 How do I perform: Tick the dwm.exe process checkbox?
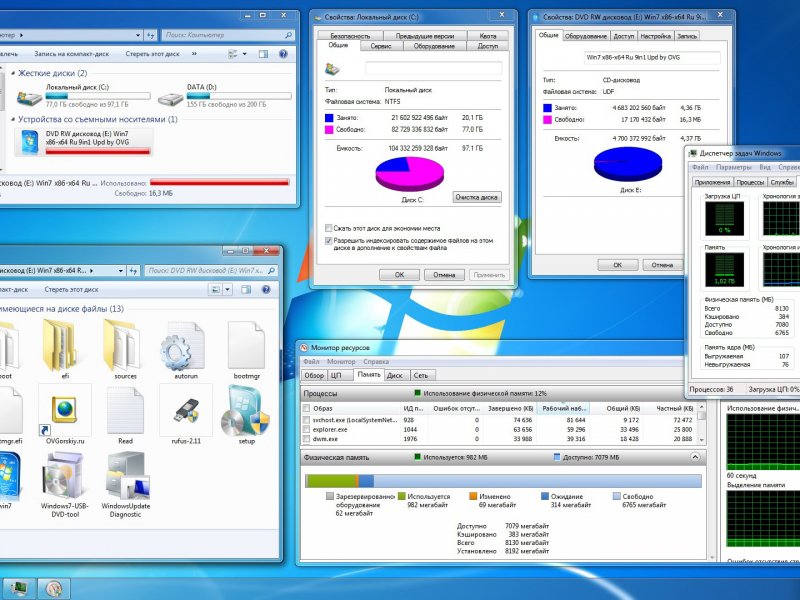pyautogui.click(x=306, y=439)
